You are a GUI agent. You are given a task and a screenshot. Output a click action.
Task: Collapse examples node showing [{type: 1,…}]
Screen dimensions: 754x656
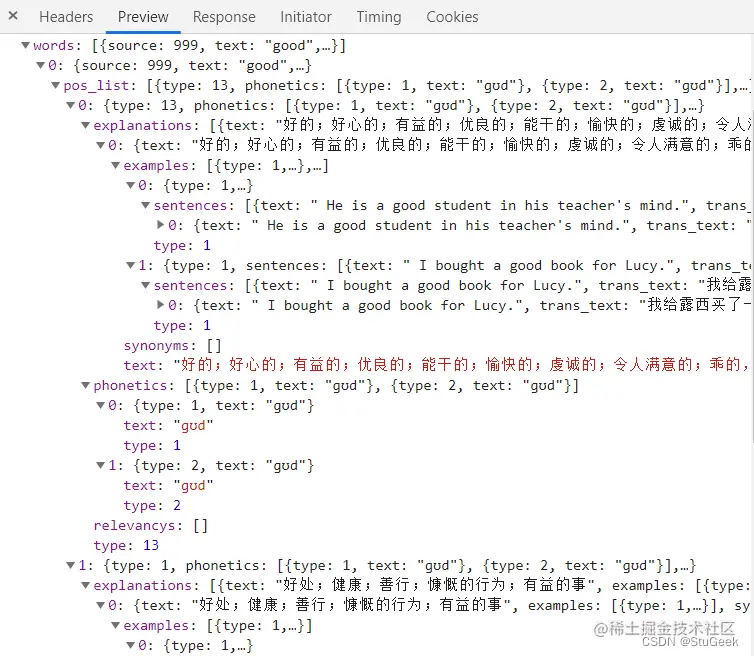115,625
